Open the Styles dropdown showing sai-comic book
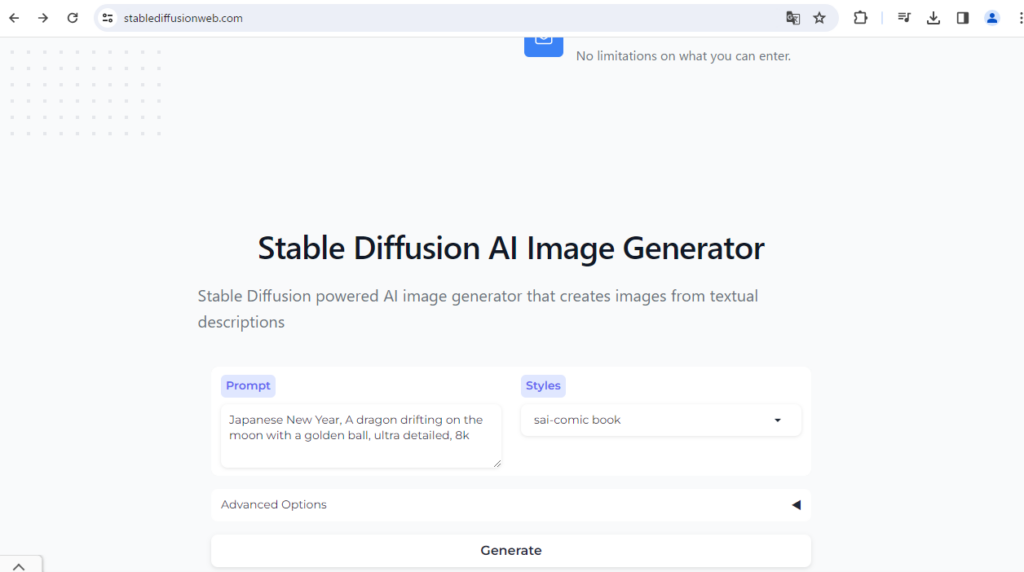 pos(661,420)
